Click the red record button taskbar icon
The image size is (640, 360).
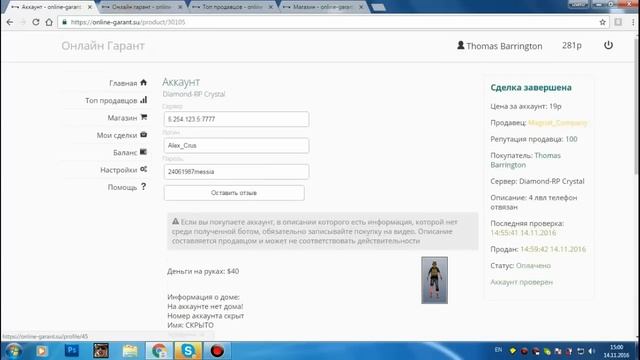(x=217, y=351)
